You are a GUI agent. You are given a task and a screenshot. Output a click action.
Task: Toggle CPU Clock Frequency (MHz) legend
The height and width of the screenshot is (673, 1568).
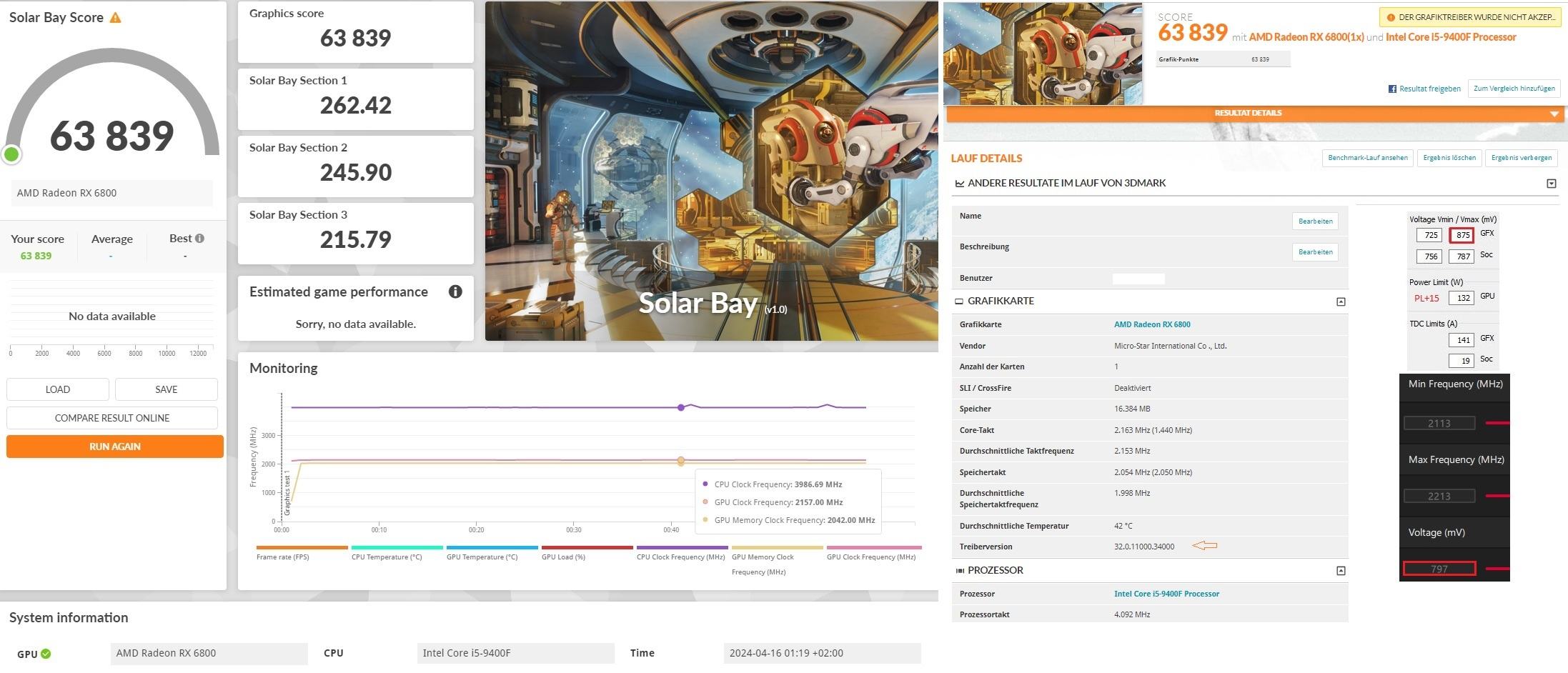pos(682,553)
